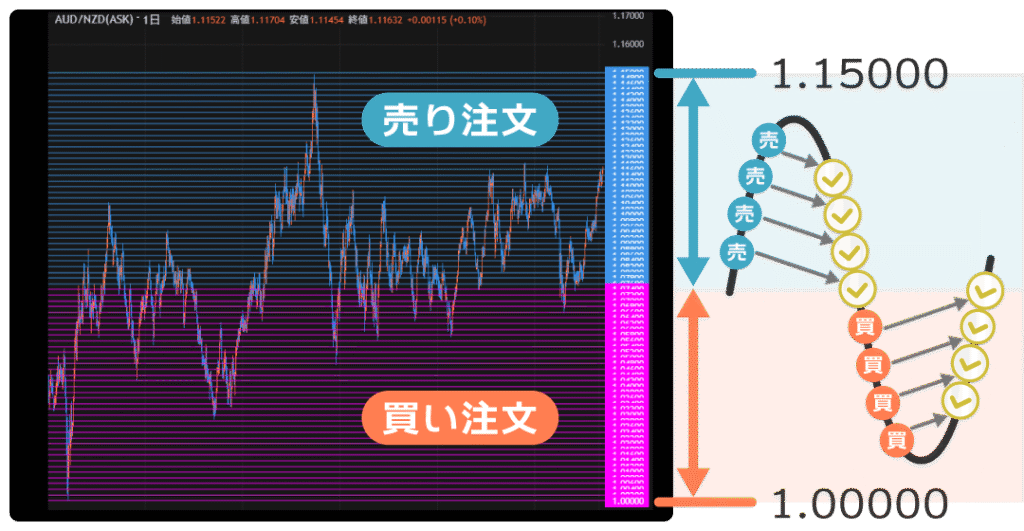Screen dimensions: 1024x531
Task: Click the third 売 circle from top
Action: point(744,213)
